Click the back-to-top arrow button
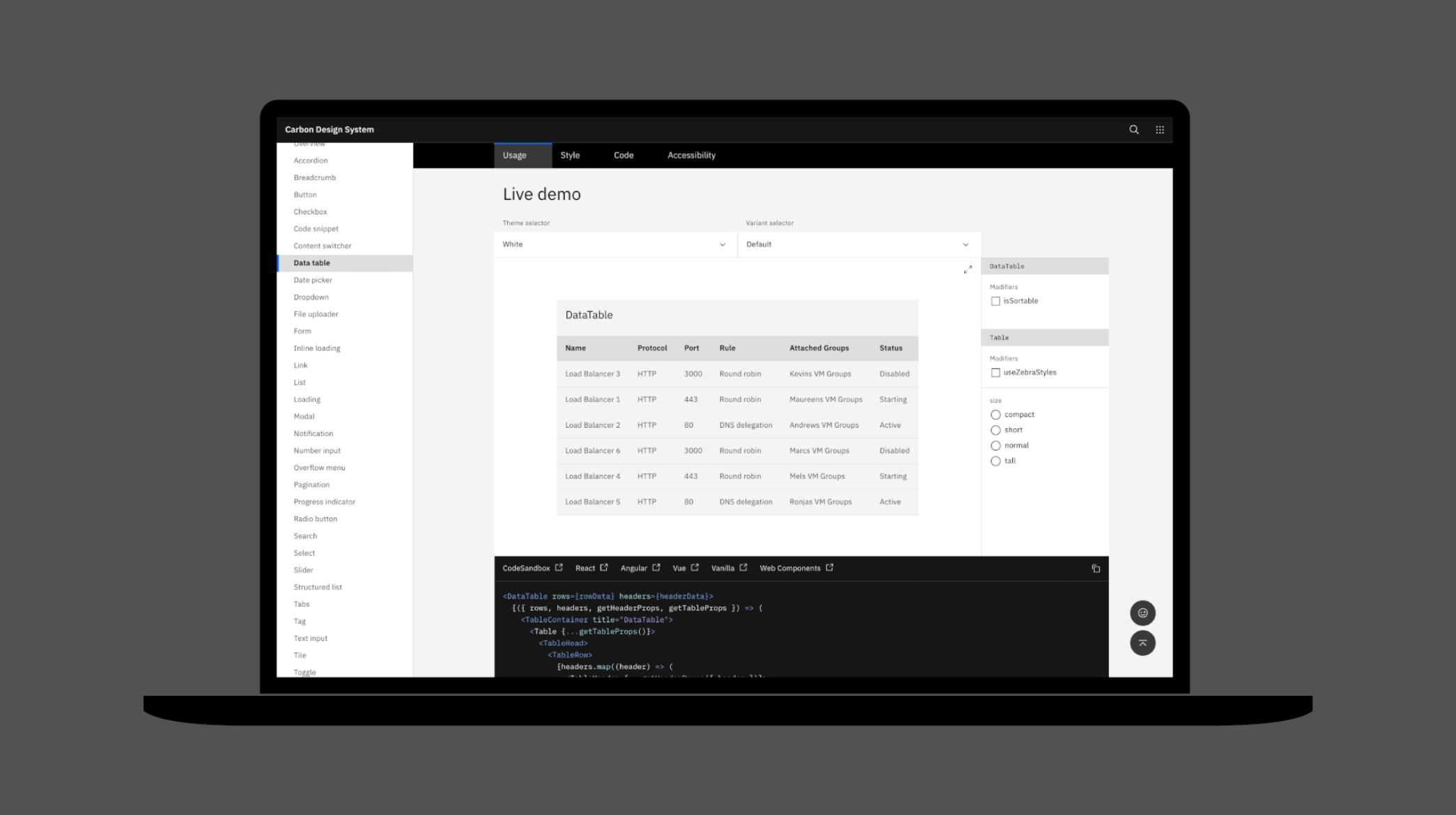This screenshot has width=1456, height=815. 1143,643
